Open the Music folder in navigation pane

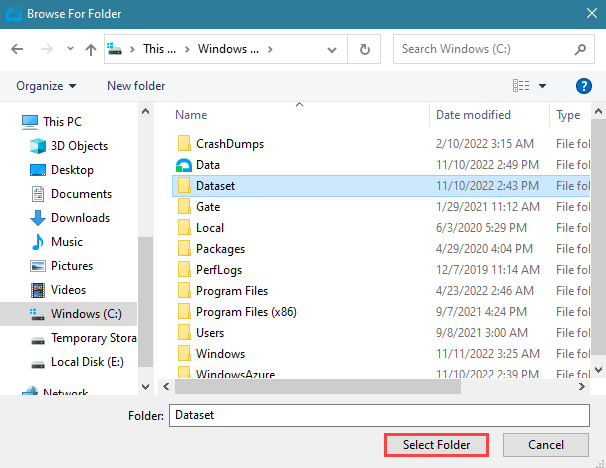point(66,242)
